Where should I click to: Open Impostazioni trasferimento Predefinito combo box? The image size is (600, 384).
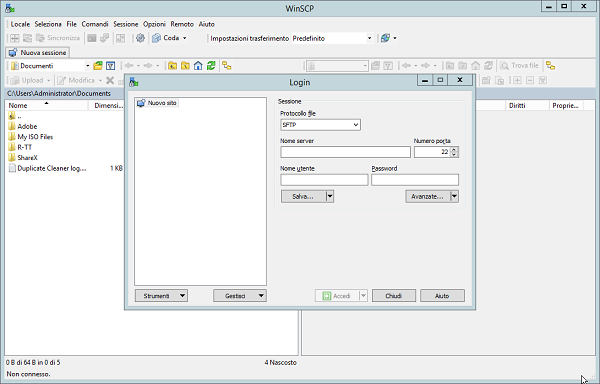point(332,38)
